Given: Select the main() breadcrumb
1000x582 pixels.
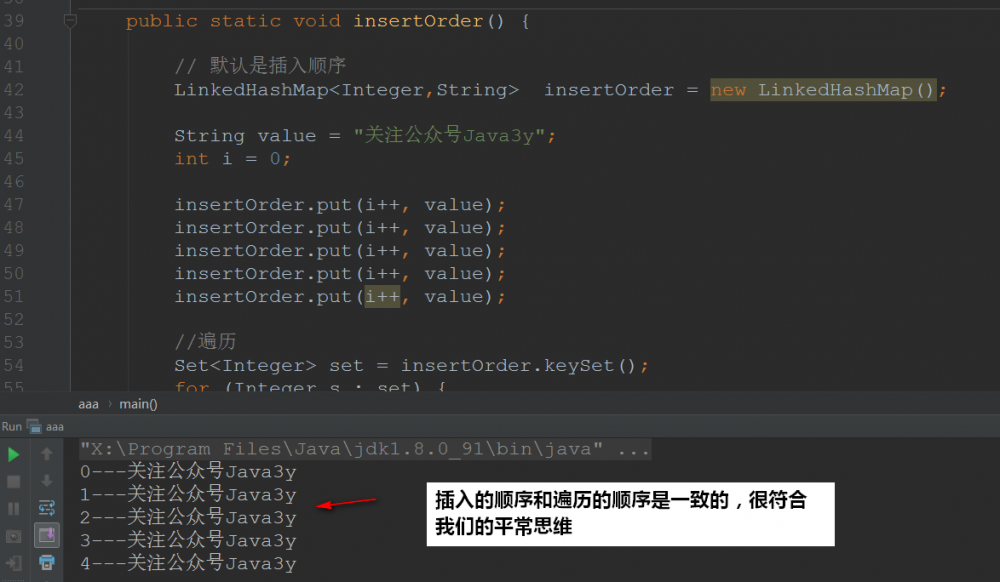Looking at the screenshot, I should click(x=138, y=403).
